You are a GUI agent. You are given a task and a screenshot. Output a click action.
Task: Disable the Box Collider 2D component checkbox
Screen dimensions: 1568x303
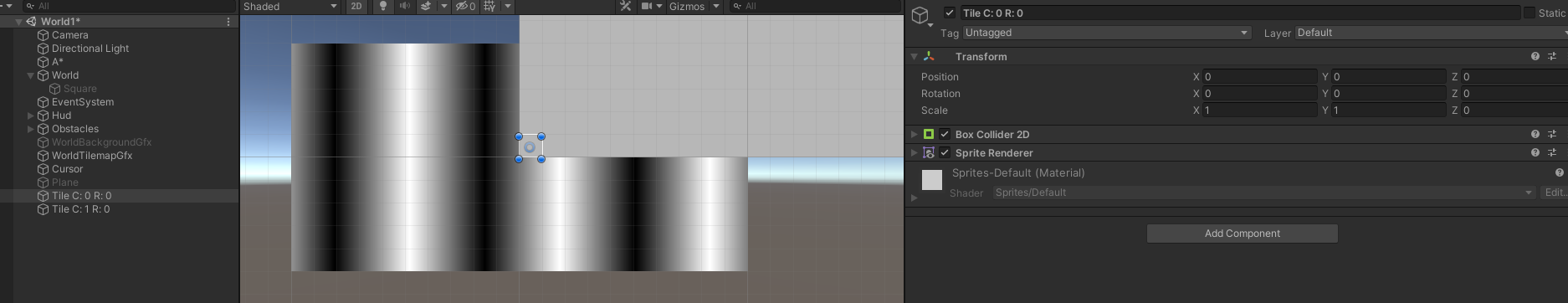tap(945, 134)
